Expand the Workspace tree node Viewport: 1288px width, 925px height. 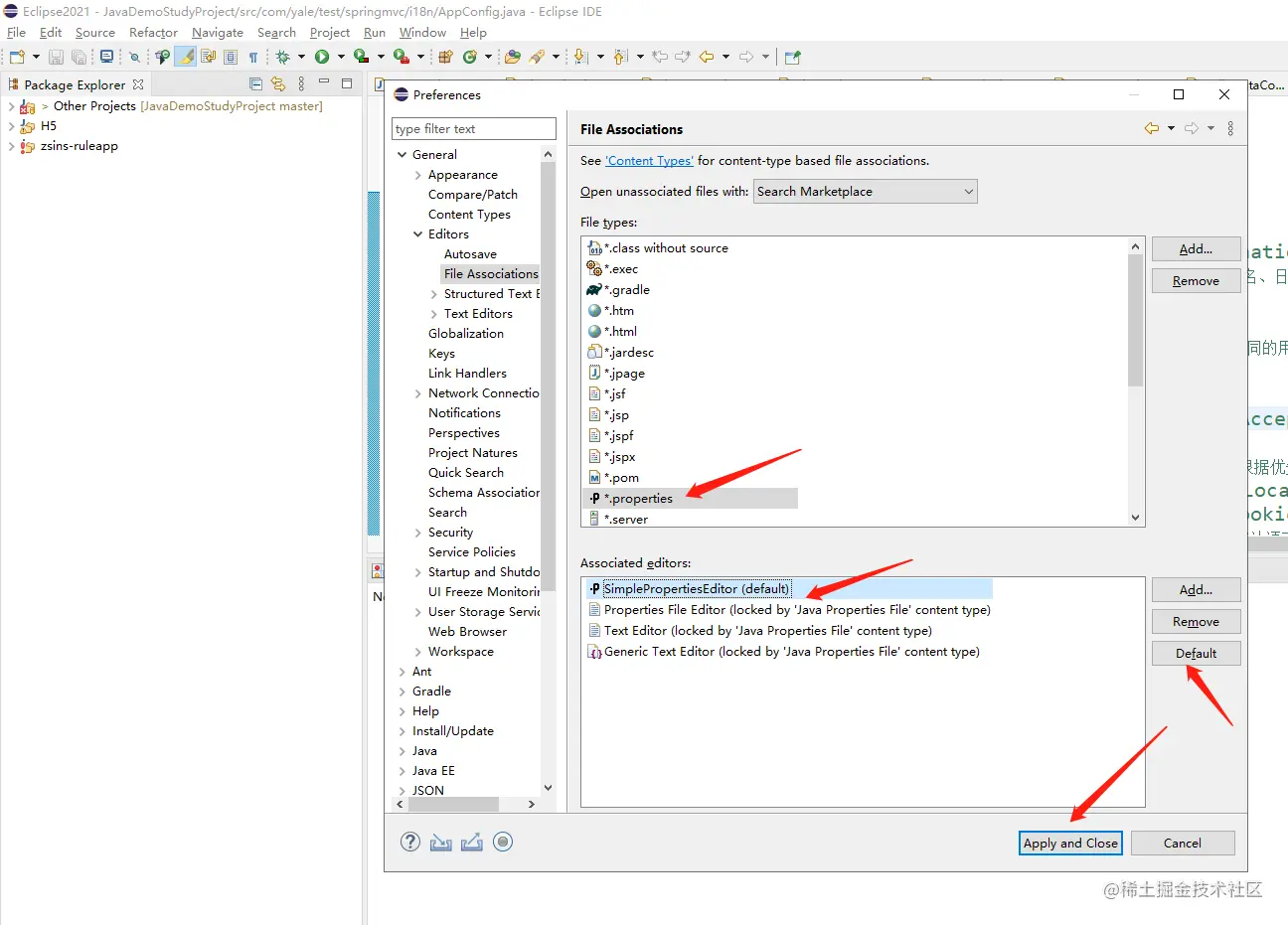coord(418,652)
